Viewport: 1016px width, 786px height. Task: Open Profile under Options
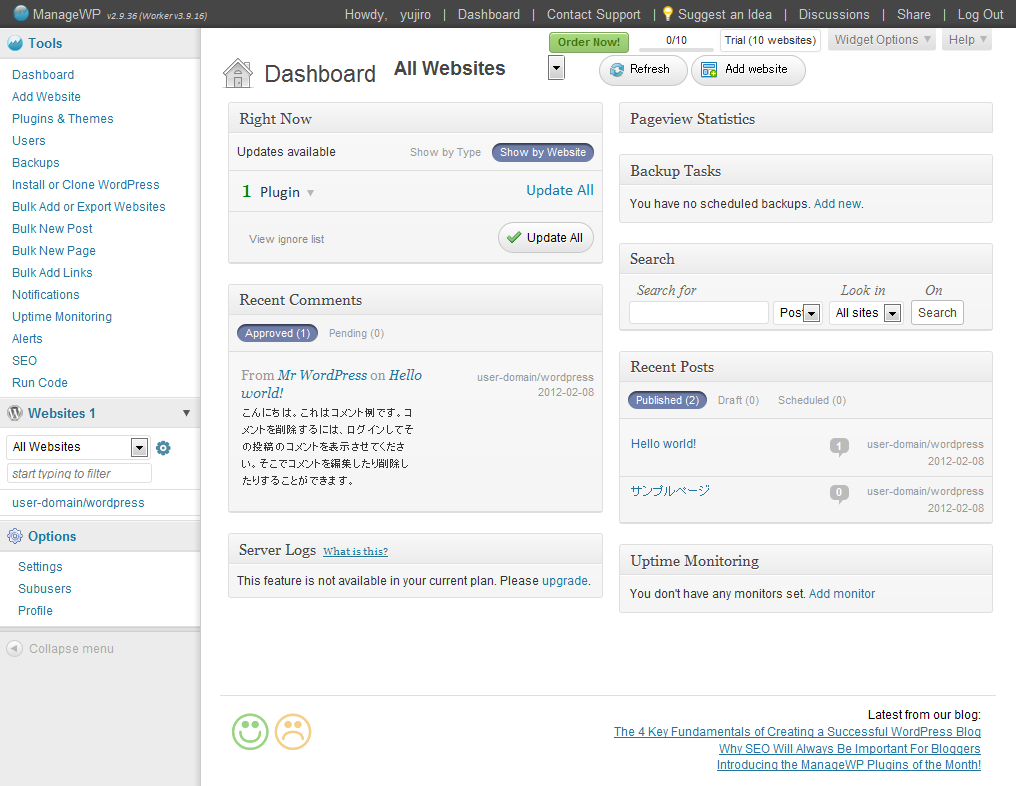click(x=36, y=611)
